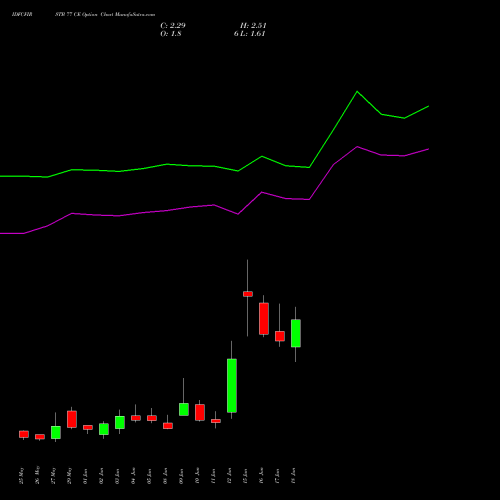The image size is (500, 500).
Task: Click the "18 Jun" date label
Action: point(294,476)
